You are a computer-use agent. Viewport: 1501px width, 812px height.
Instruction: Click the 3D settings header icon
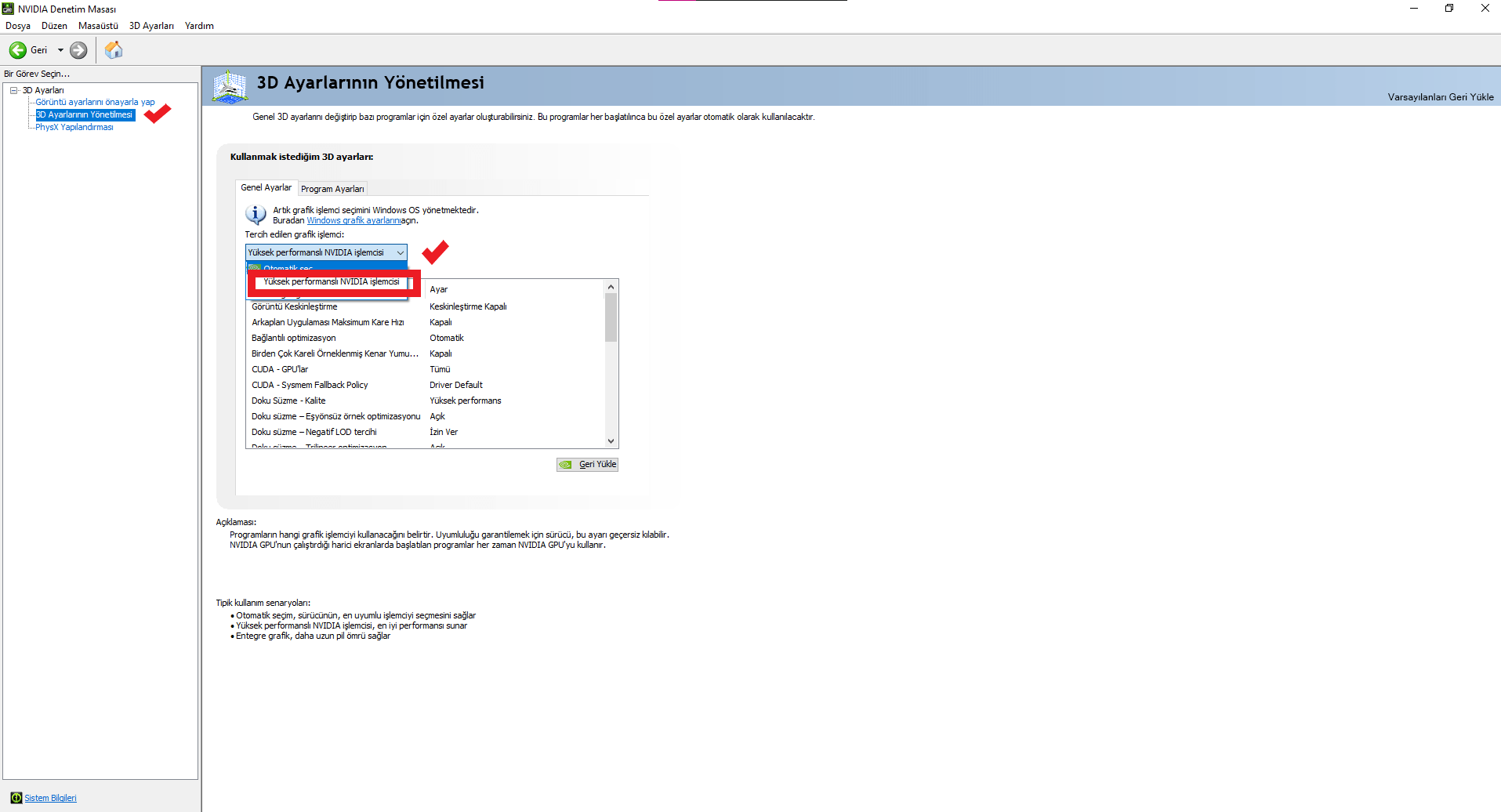click(x=230, y=86)
